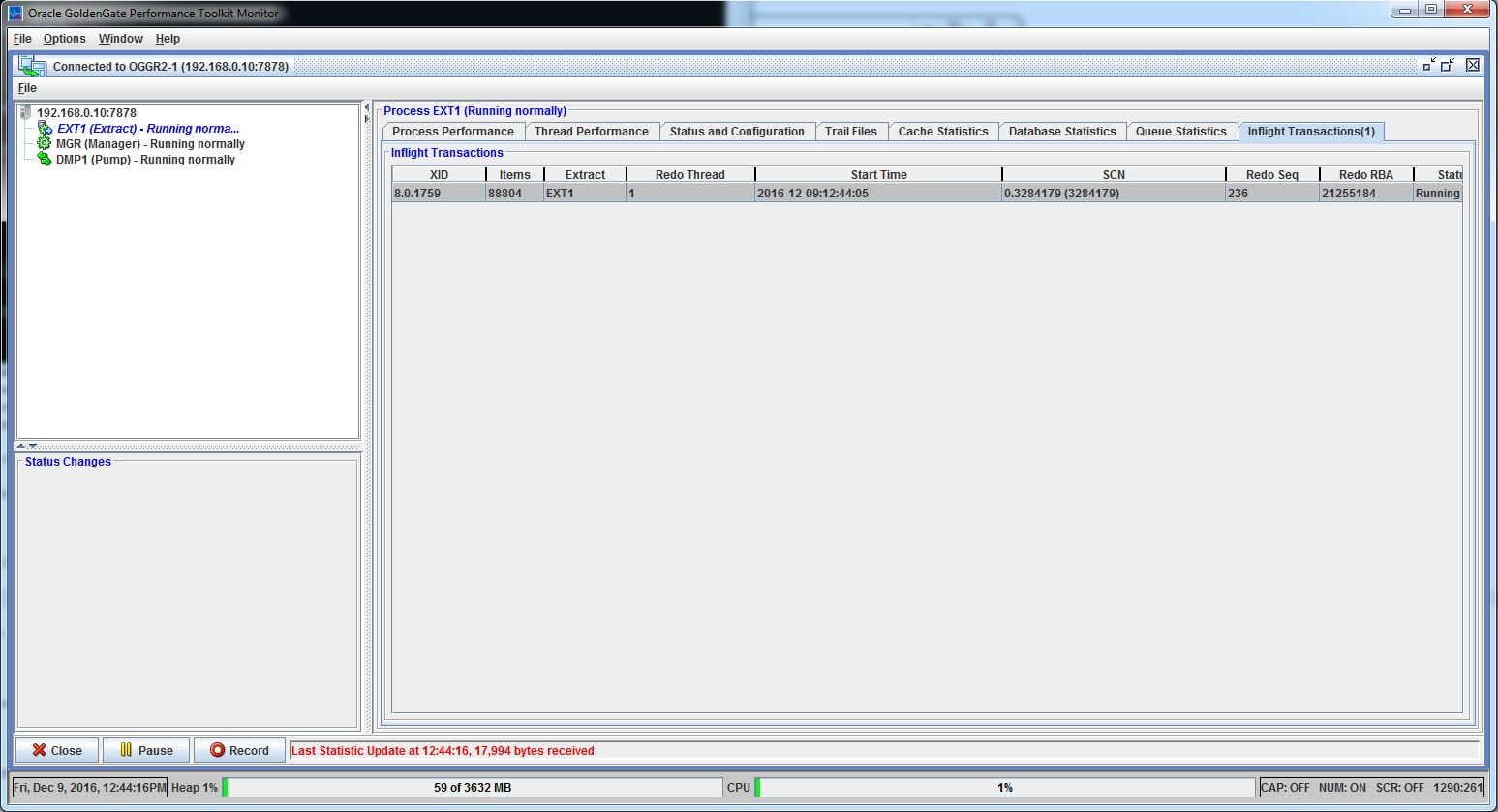Click the date and time in status bar
Image resolution: width=1498 pixels, height=812 pixels.
coord(89,788)
